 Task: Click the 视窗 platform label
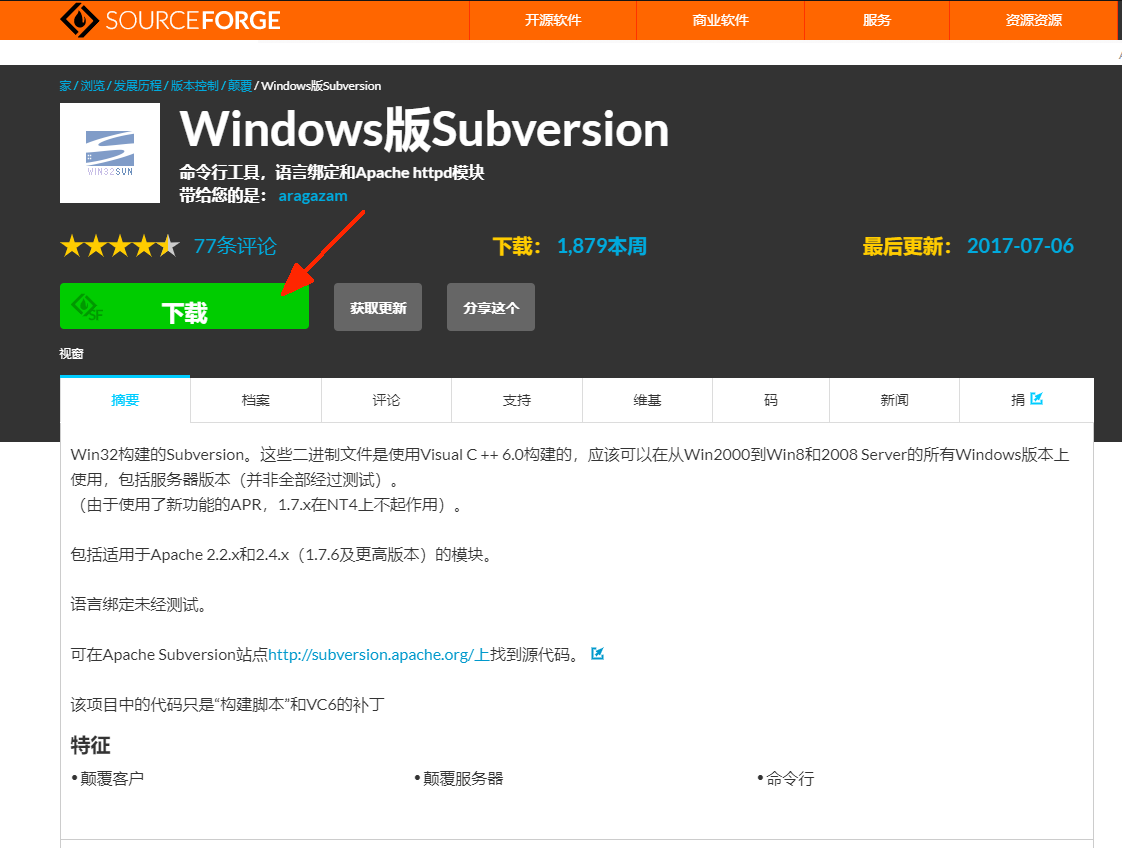72,354
